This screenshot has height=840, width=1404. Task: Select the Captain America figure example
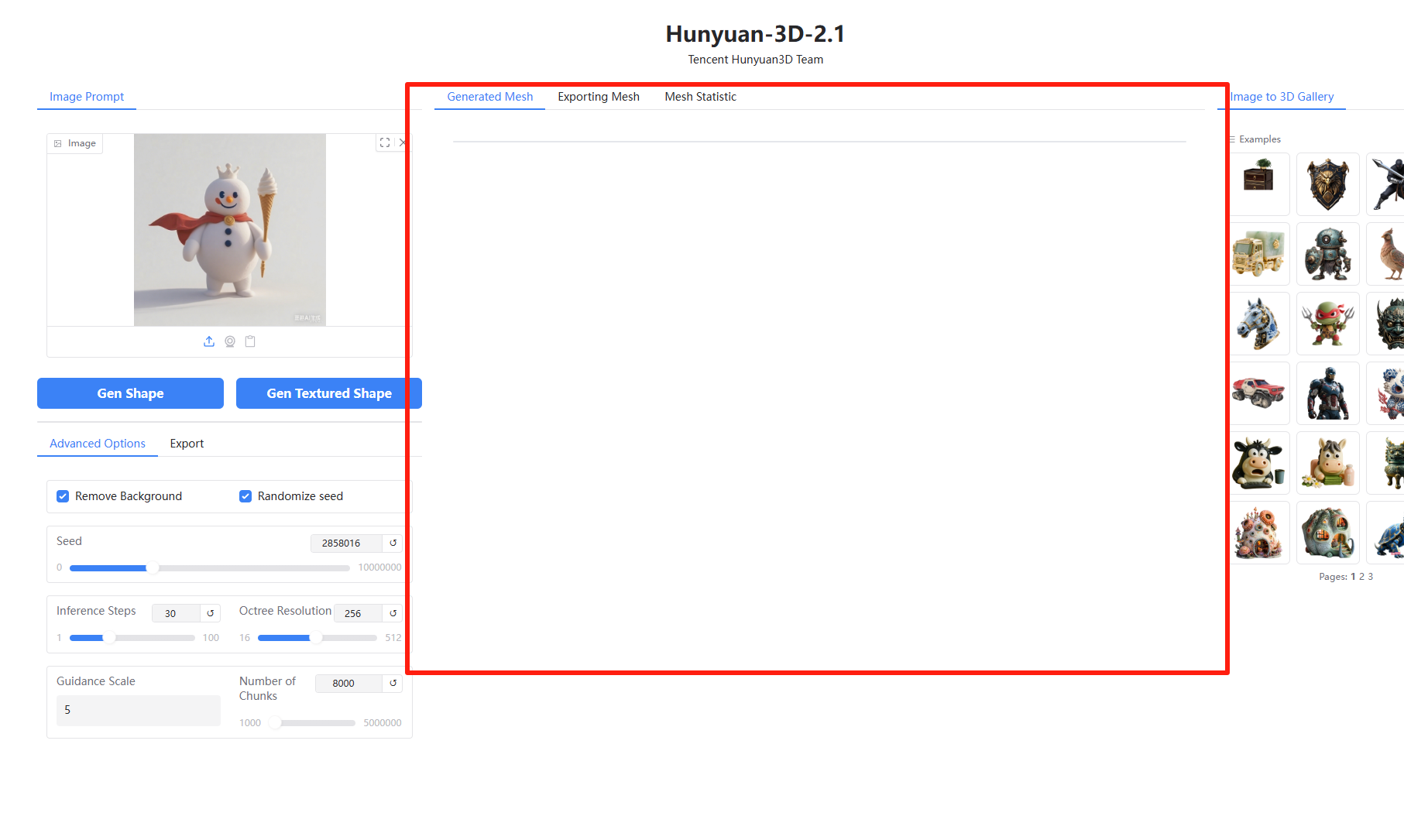(1328, 393)
